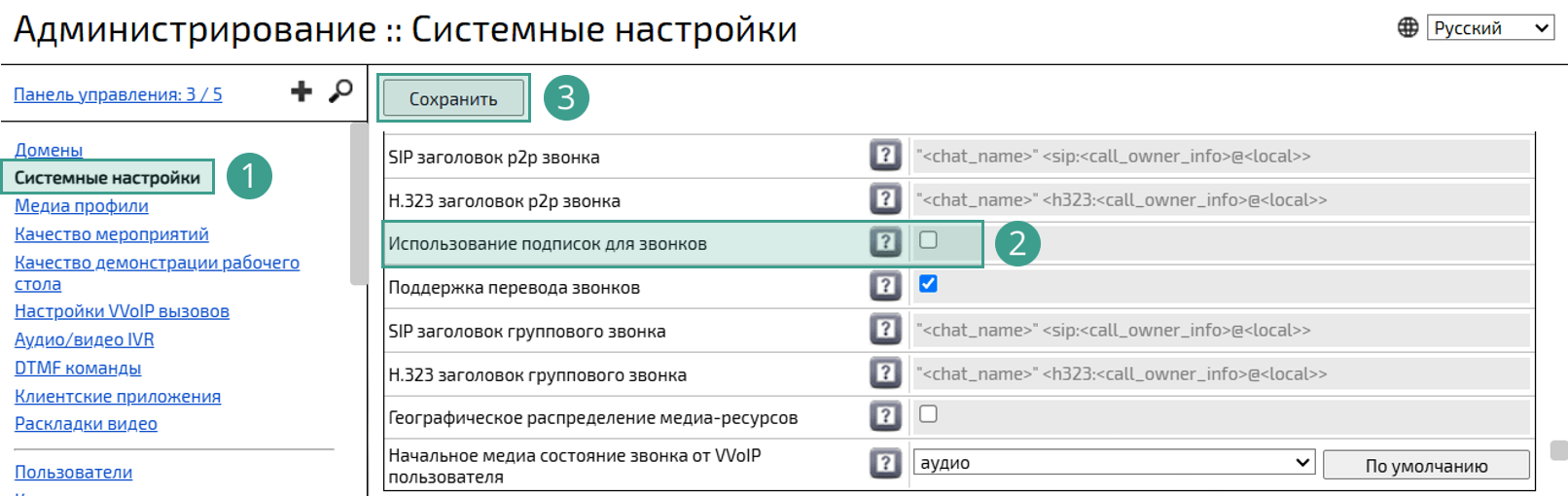This screenshot has width=1568, height=496.
Task: Show help for Использование подписок для звонков
Action: tap(885, 242)
